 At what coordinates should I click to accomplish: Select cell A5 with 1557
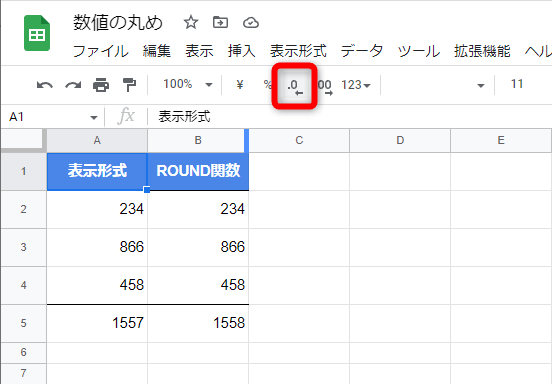coord(97,323)
